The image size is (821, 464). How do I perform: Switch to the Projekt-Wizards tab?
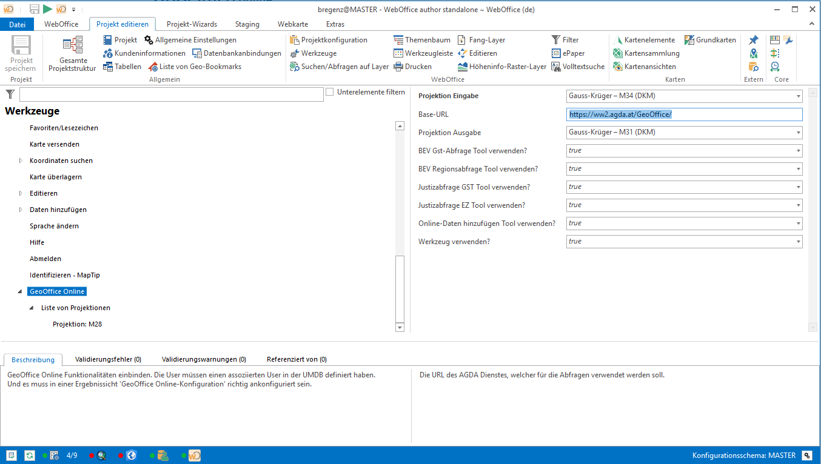pos(192,24)
